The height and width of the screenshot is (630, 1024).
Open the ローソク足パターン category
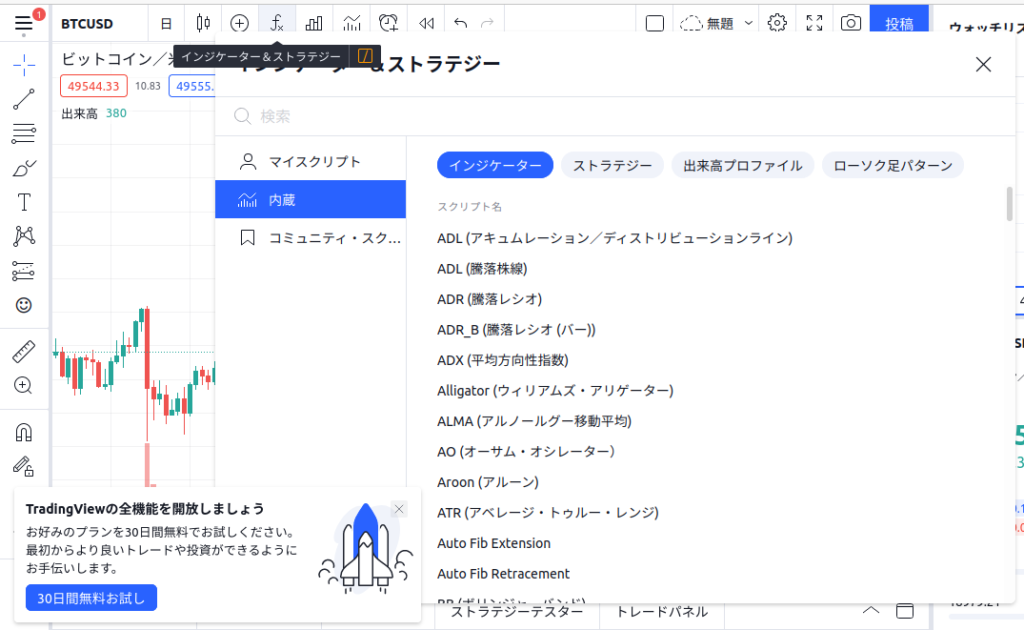point(892,165)
